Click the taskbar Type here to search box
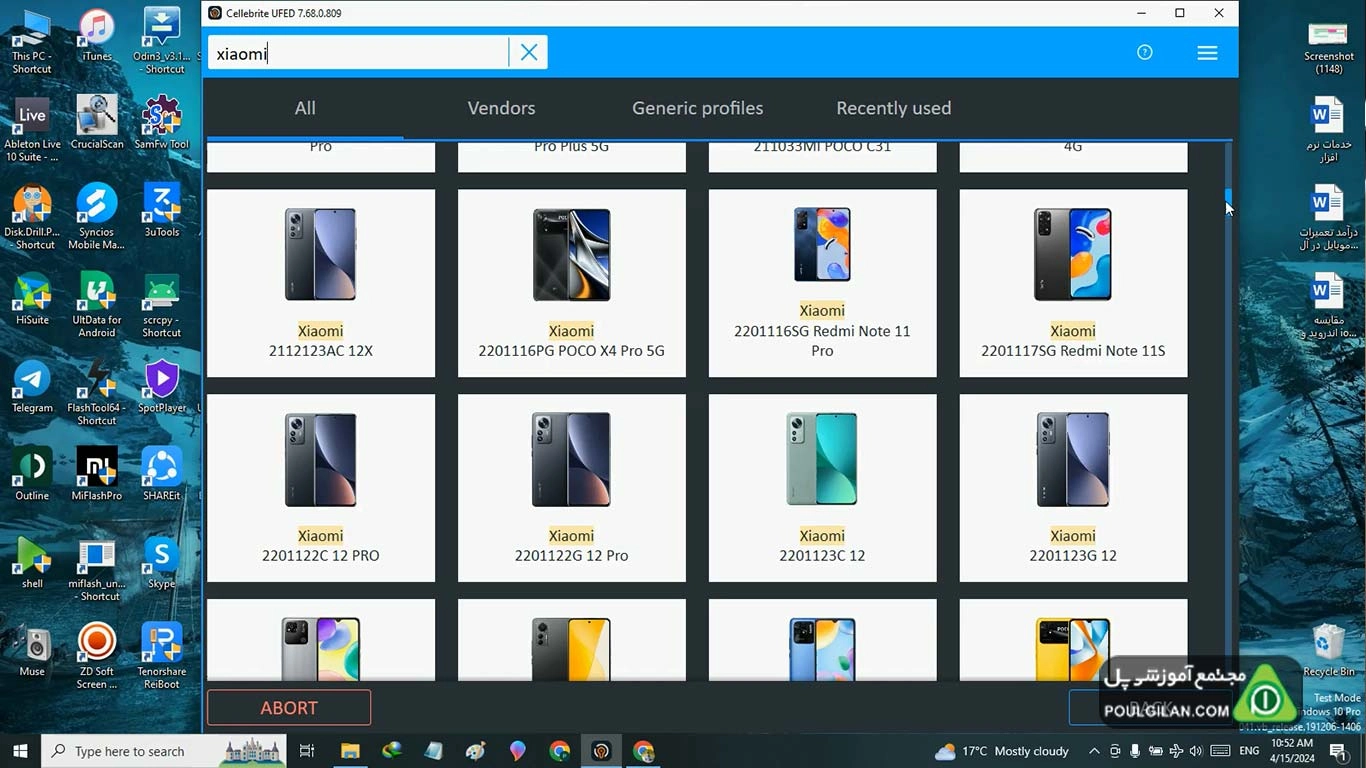Viewport: 1366px width, 768px height. [164, 751]
